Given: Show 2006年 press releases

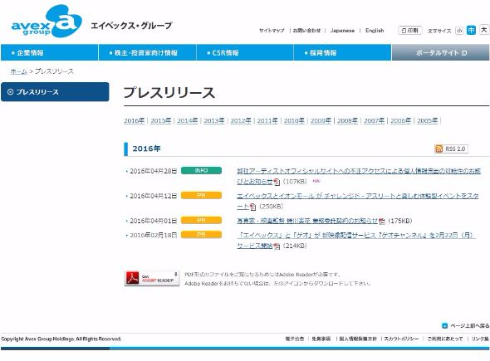Looking at the screenshot, I should click(401, 121).
